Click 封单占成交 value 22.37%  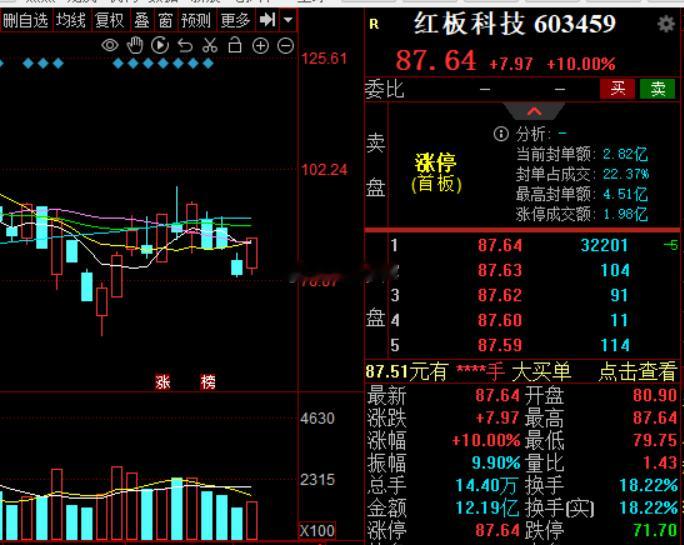[626, 174]
